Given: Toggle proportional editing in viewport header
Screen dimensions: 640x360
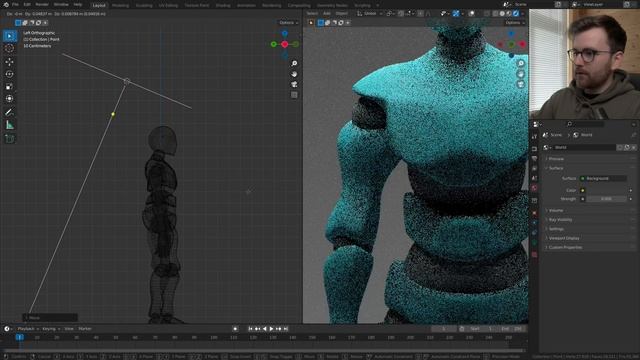Looking at the screenshot, I should (x=420, y=13).
